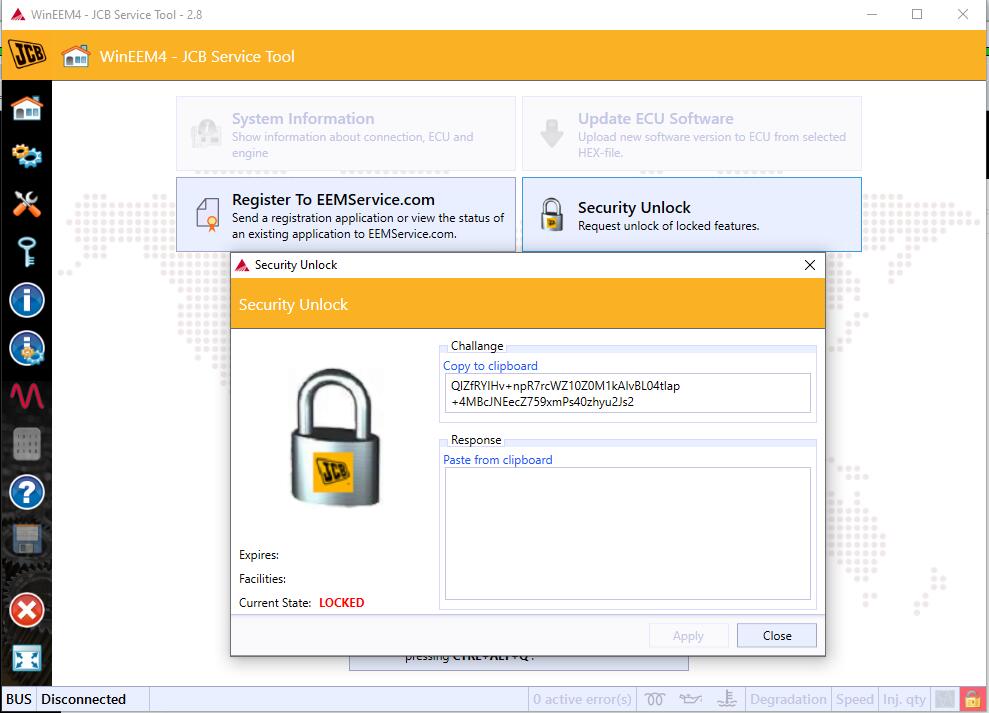The height and width of the screenshot is (713, 989).
Task: Click Copy to clipboard link
Action: (x=490, y=366)
